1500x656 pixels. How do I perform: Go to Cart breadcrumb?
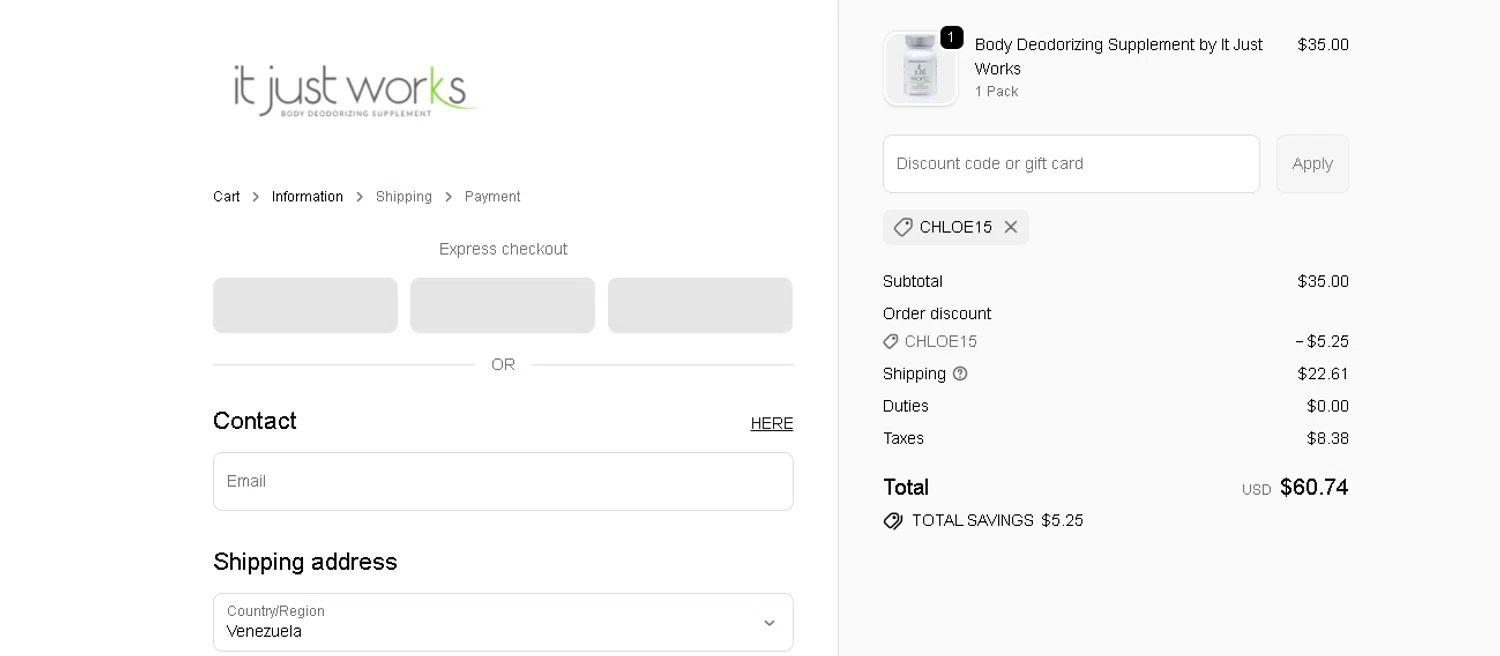pos(226,197)
